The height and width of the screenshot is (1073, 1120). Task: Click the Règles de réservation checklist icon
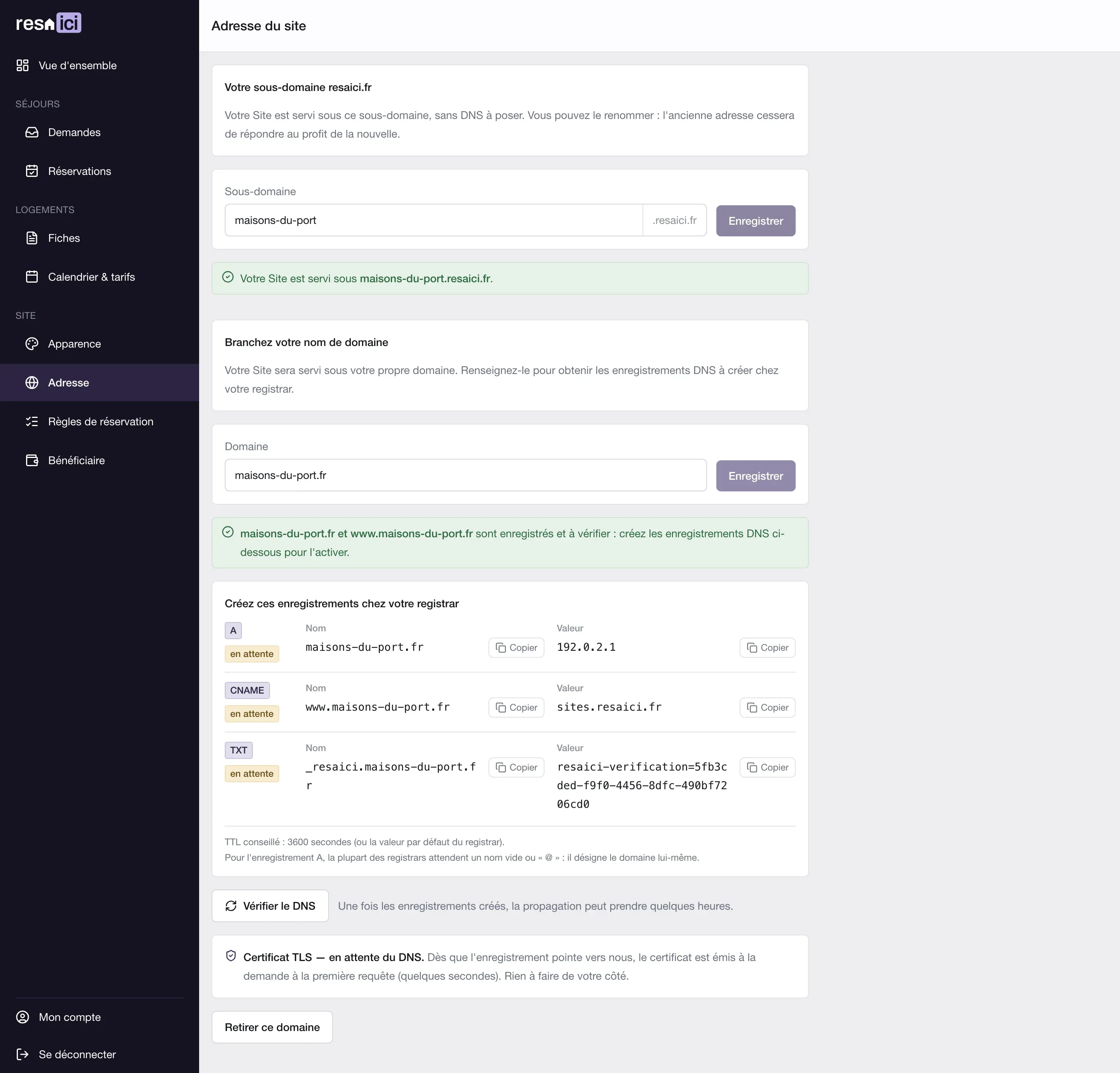tap(32, 422)
